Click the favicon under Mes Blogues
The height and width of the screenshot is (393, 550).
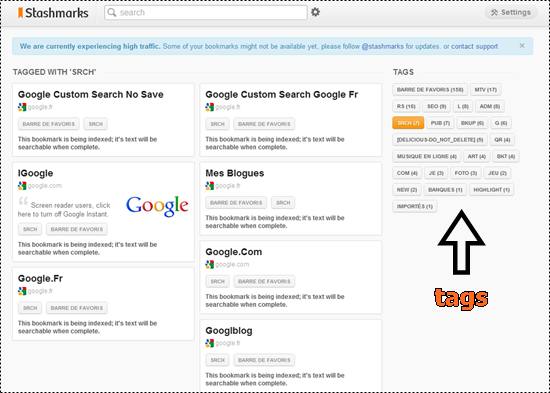point(210,186)
